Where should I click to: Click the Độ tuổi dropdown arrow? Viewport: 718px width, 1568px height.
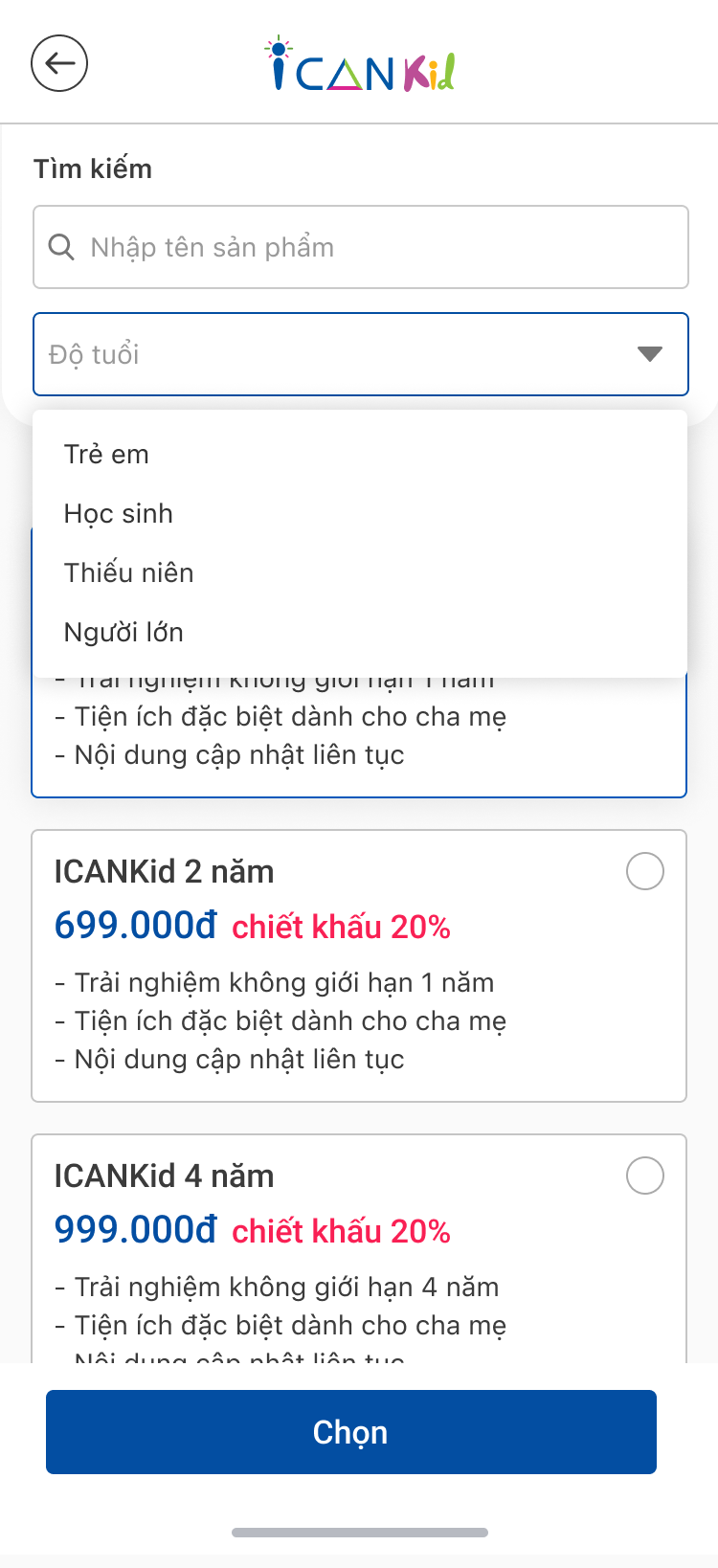[x=650, y=354]
